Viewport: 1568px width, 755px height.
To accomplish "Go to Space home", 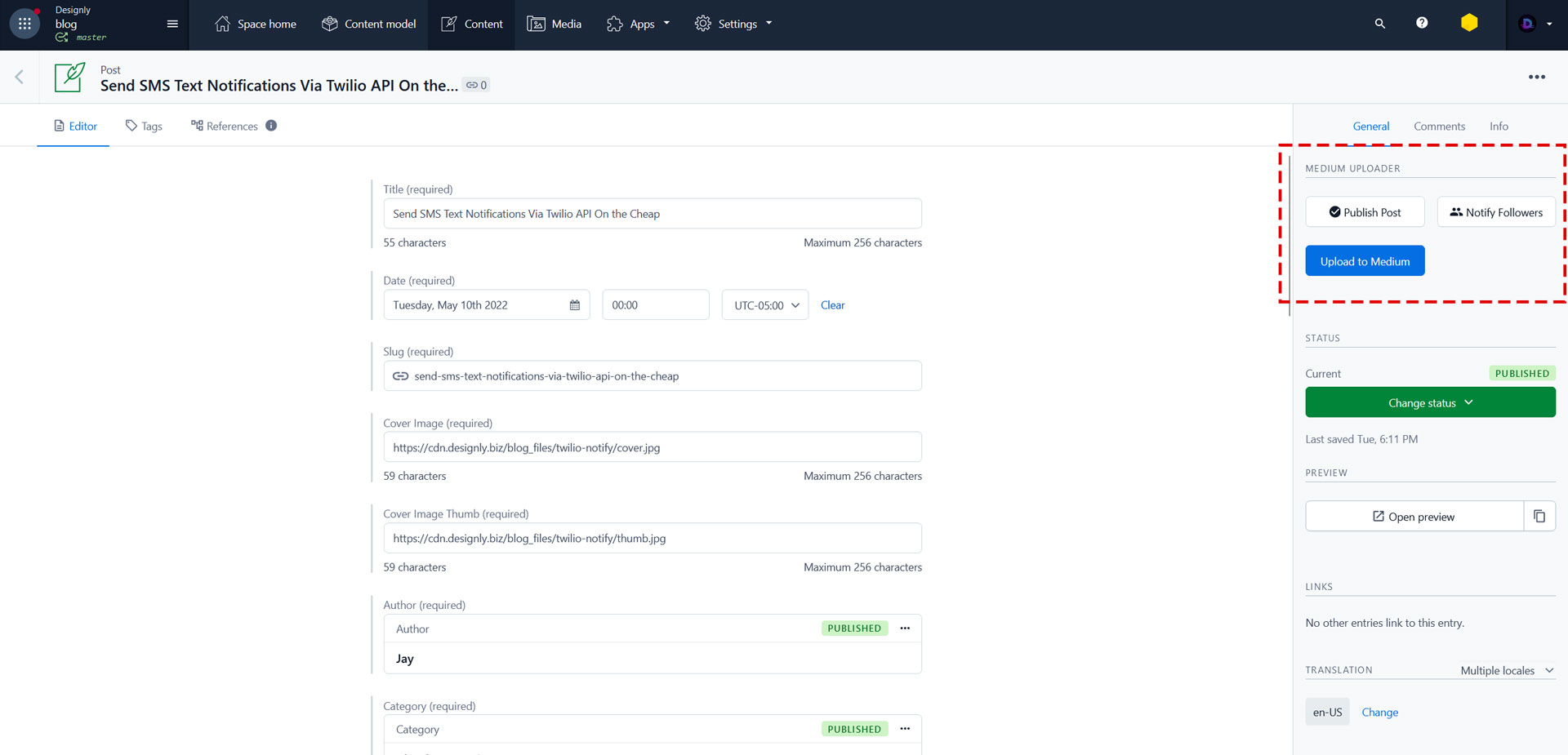I will (x=255, y=24).
